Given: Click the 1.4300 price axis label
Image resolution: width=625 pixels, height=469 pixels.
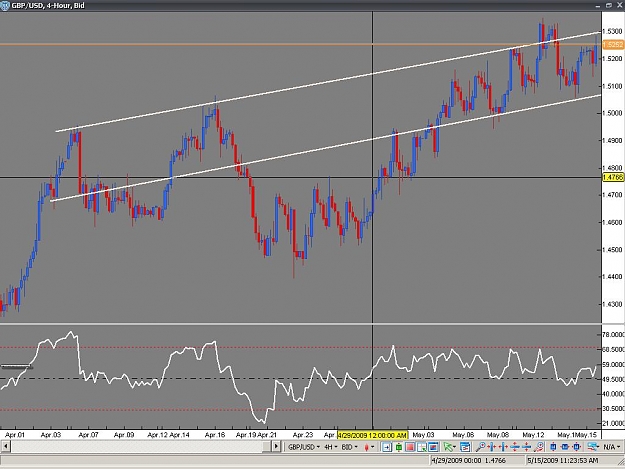Looking at the screenshot, I should tap(612, 304).
